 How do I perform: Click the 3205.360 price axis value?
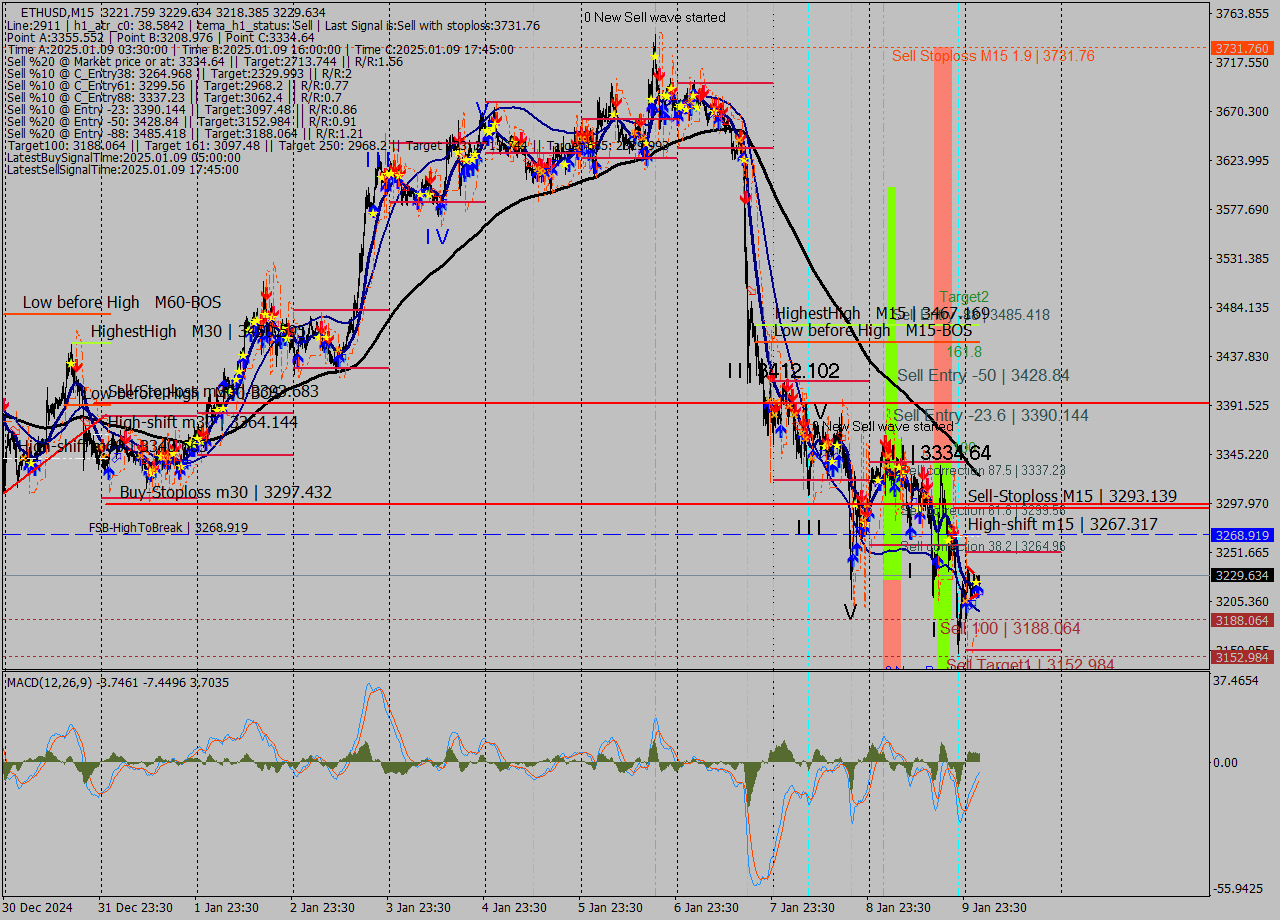tap(1243, 601)
